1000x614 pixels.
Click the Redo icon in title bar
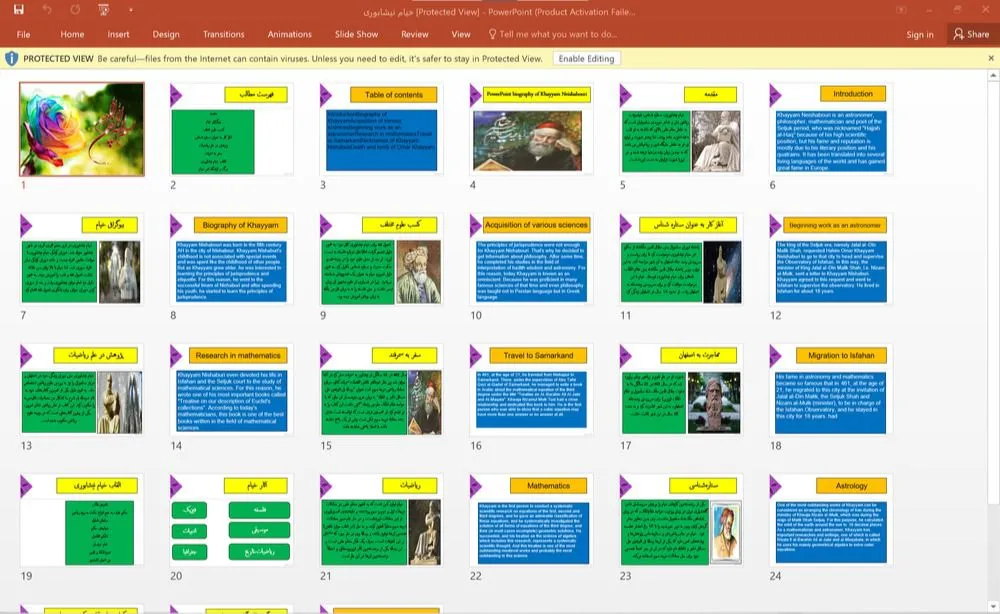click(76, 10)
